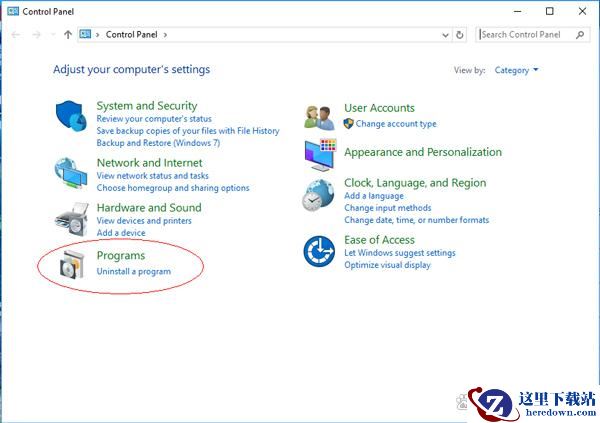Open Optimize visual display link
This screenshot has height=423, width=600.
(x=387, y=265)
